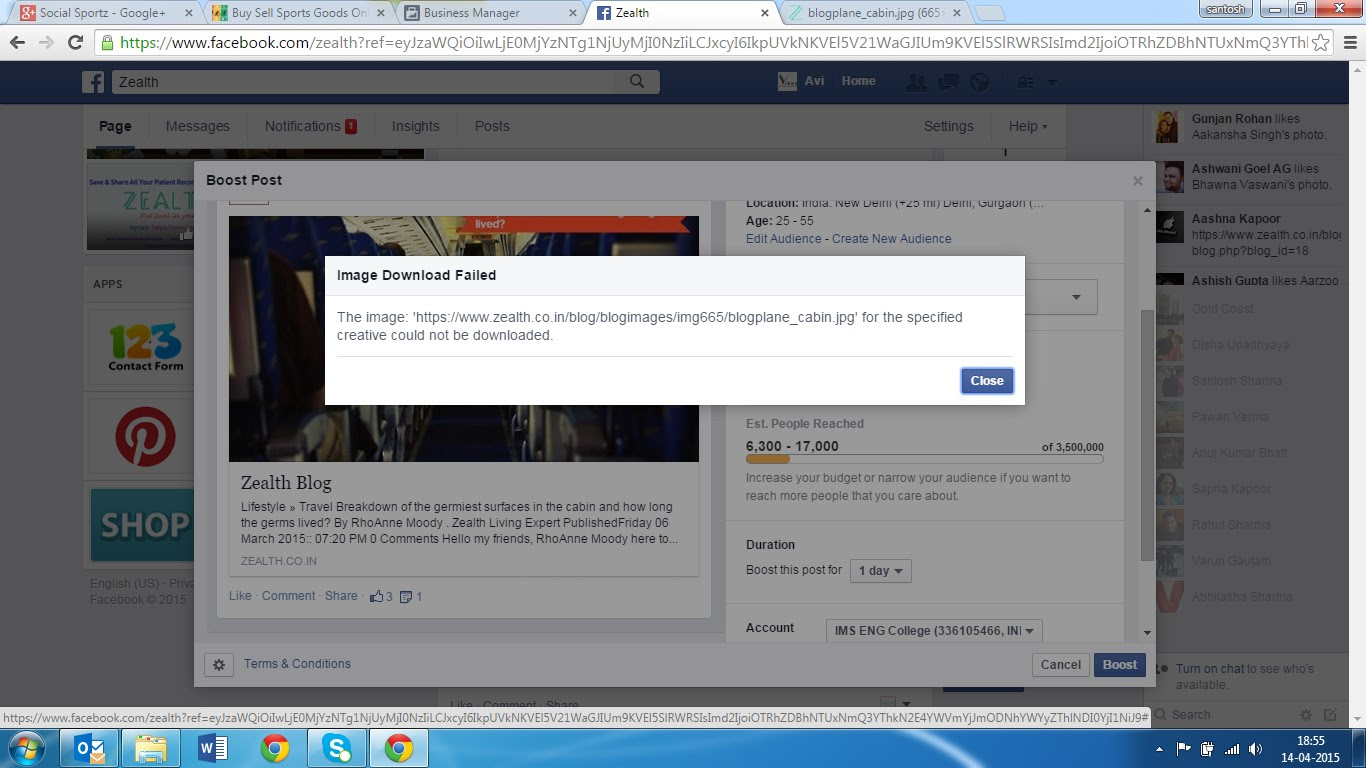Click Edit Audience link
Viewport: 1366px width, 768px height.
pos(783,239)
